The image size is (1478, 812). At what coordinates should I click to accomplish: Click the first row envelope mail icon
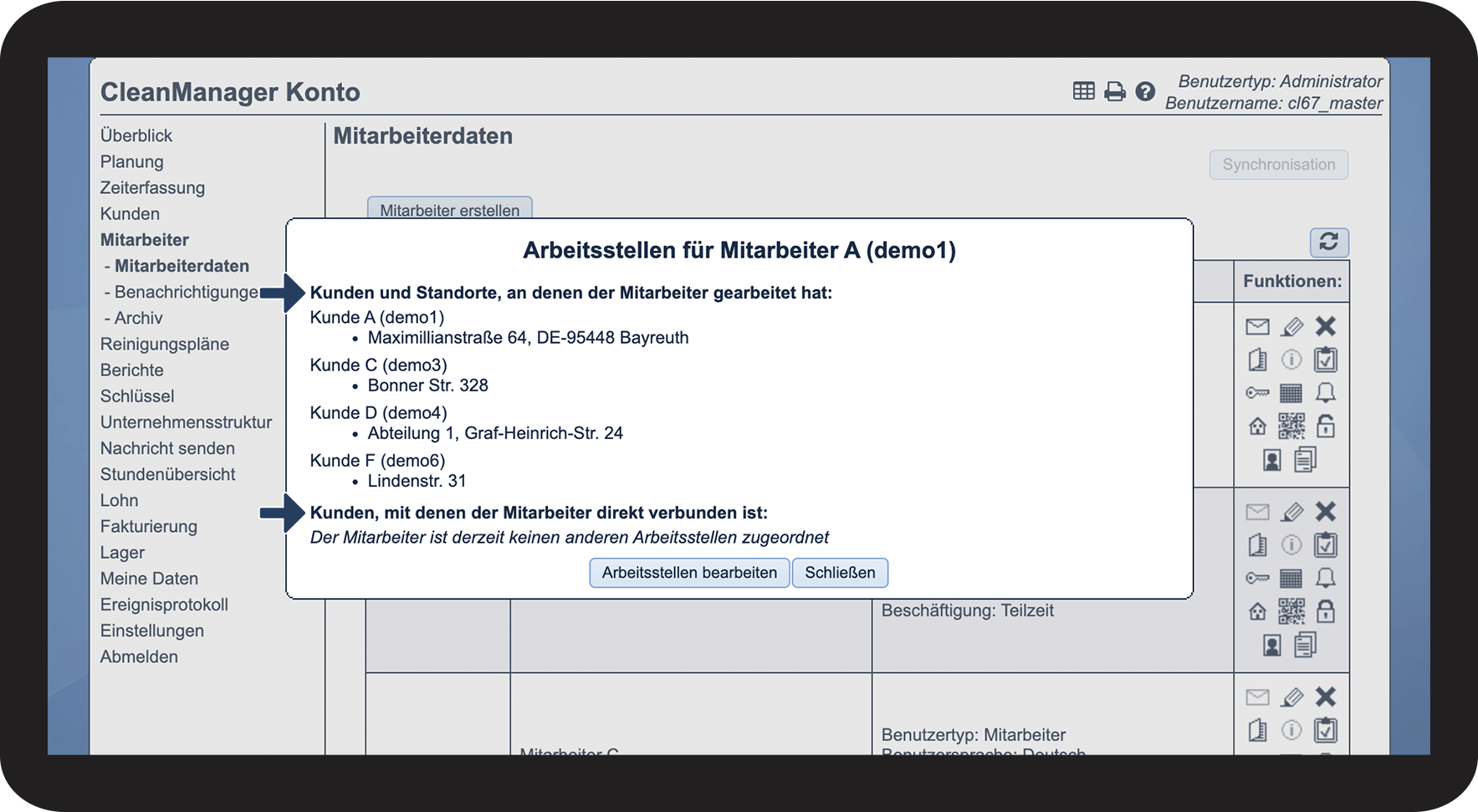pos(1257,326)
